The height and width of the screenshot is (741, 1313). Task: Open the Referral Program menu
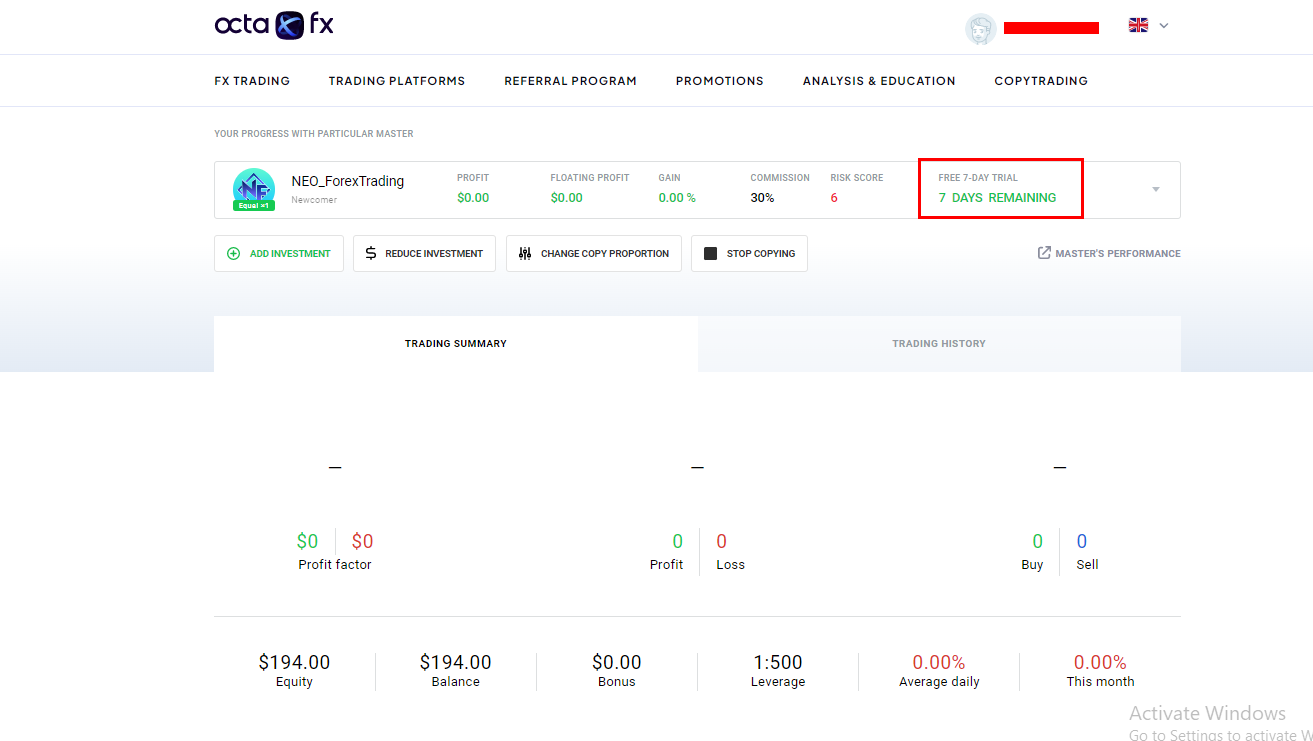point(570,81)
